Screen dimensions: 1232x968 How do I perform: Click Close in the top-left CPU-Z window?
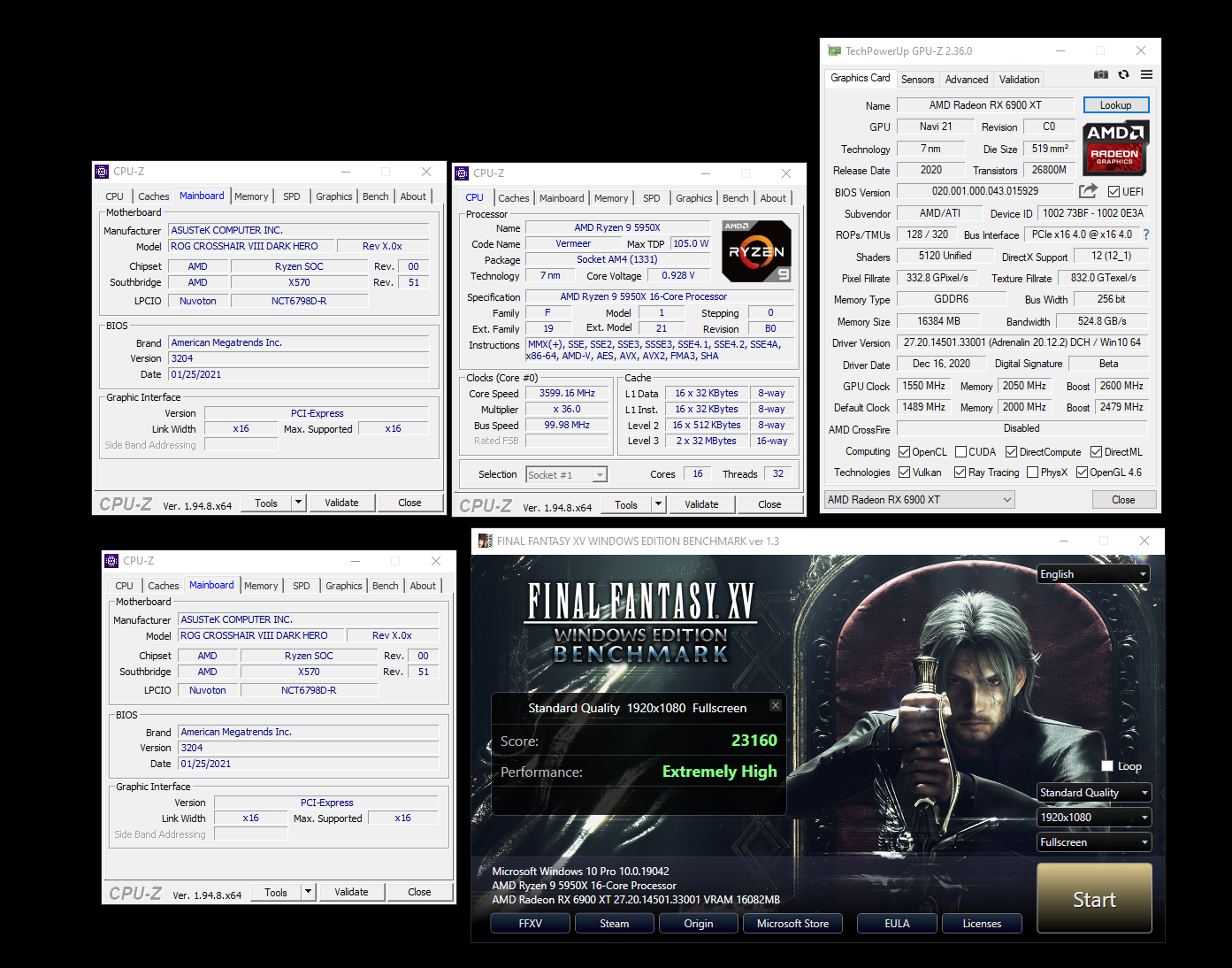[409, 503]
